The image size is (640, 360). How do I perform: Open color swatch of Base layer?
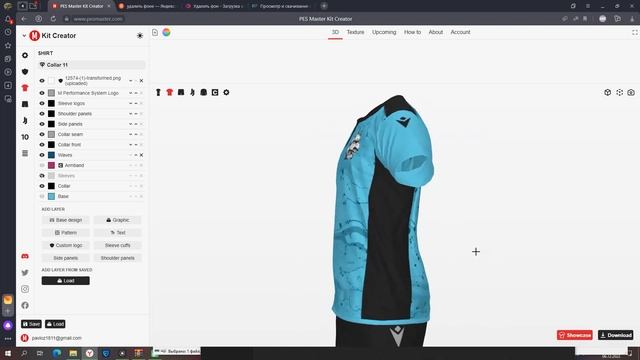click(x=51, y=196)
